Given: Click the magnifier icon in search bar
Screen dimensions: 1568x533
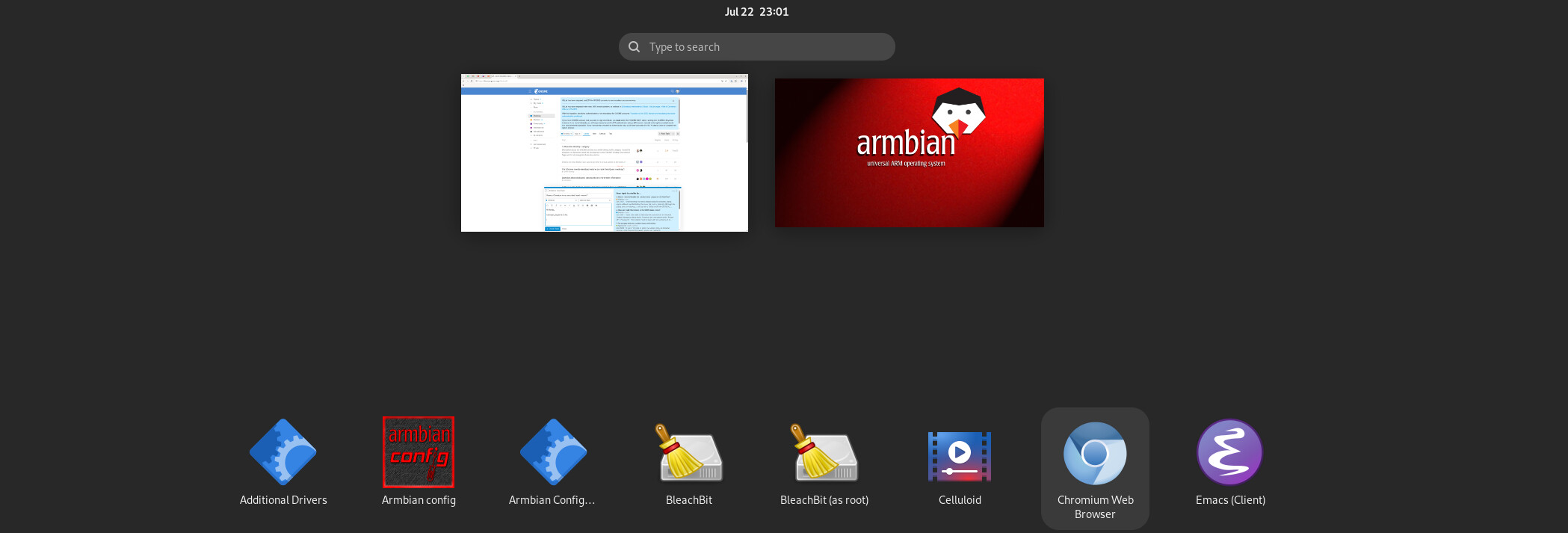Looking at the screenshot, I should click(x=635, y=46).
